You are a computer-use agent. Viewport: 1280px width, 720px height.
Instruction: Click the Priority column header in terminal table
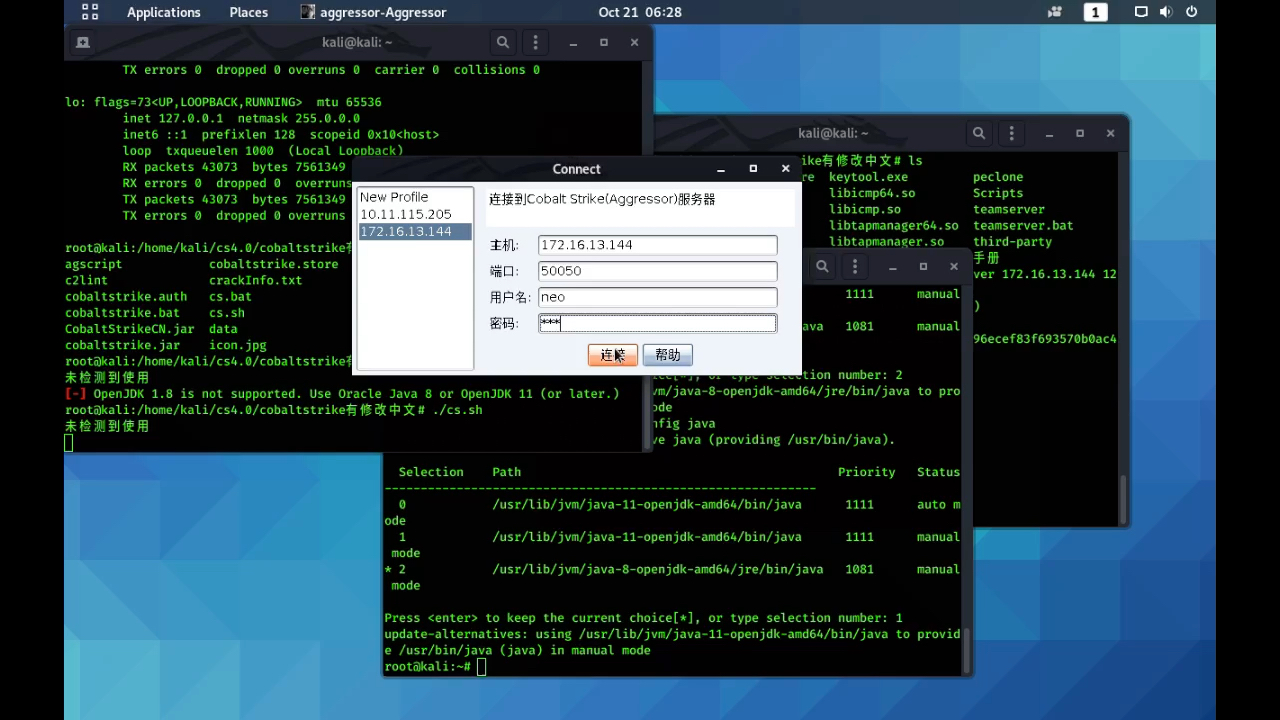[x=867, y=472]
